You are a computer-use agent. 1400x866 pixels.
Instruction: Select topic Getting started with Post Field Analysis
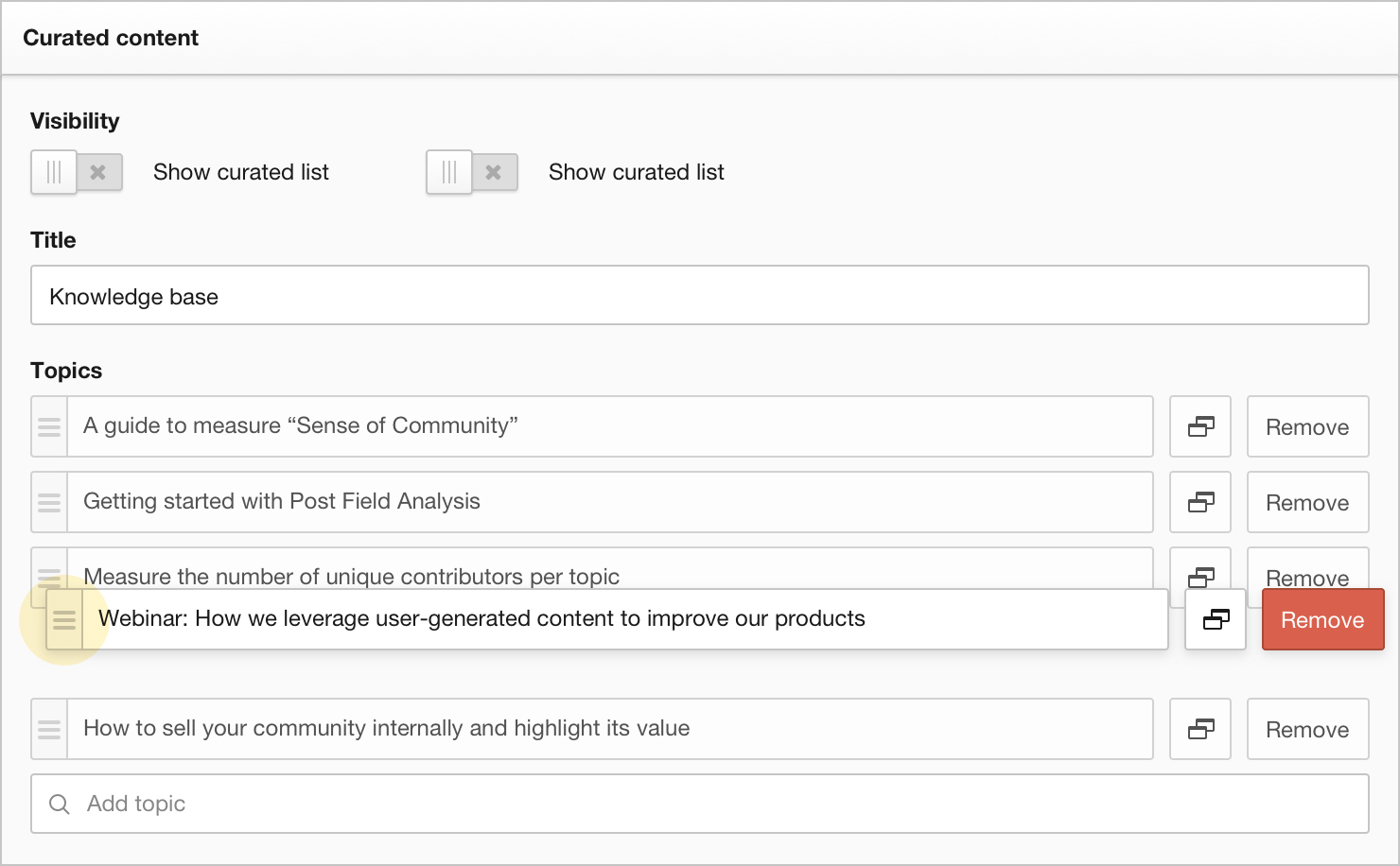coord(610,502)
